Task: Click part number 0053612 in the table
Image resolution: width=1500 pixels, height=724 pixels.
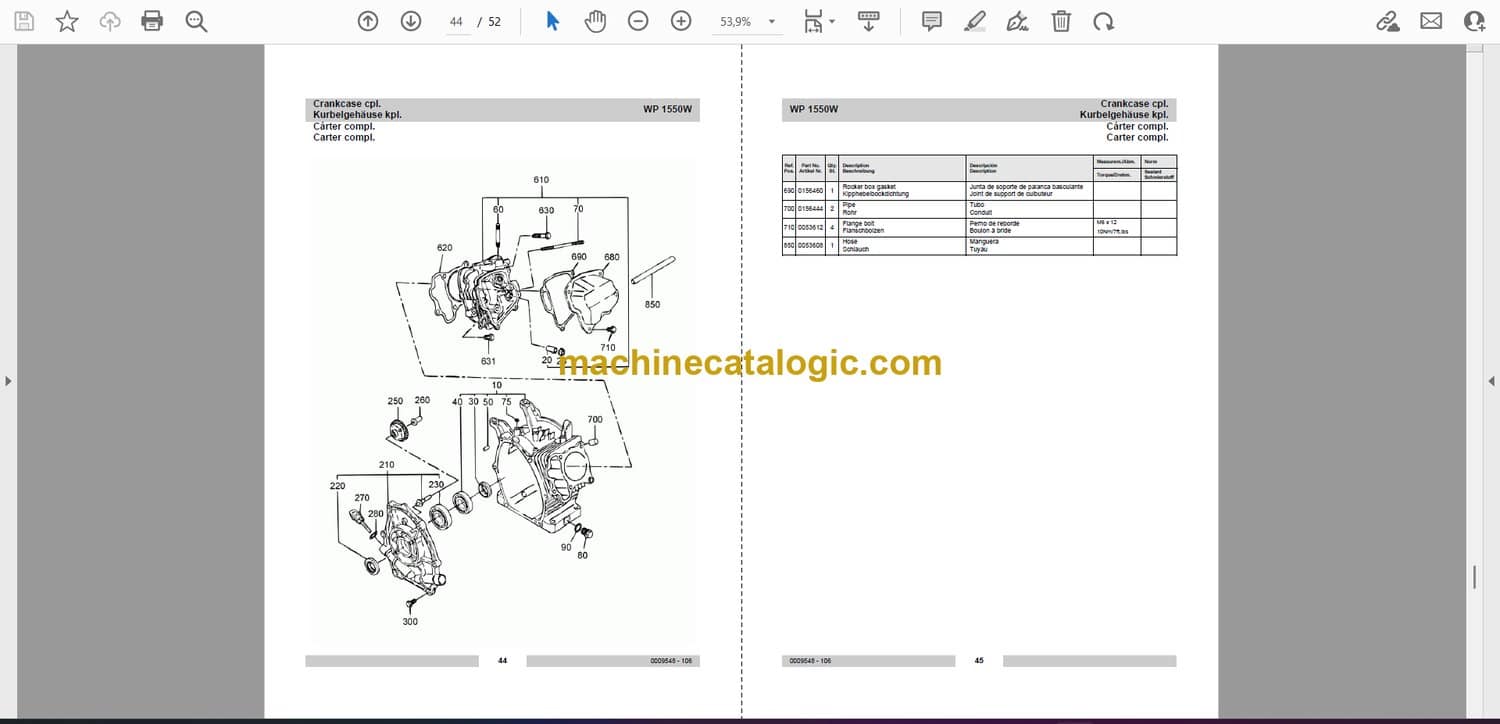Action: 810,227
